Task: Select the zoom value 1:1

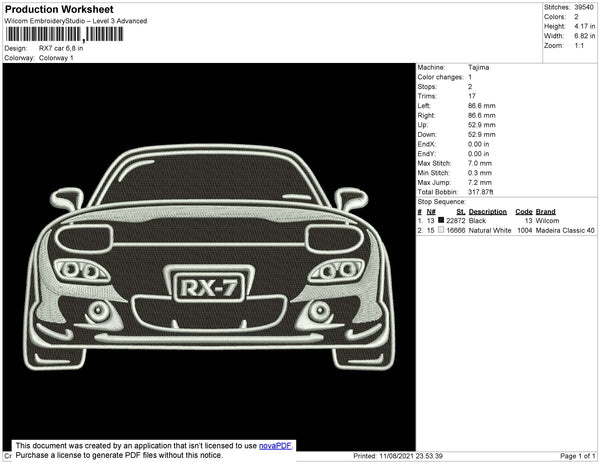Action: [x=579, y=46]
